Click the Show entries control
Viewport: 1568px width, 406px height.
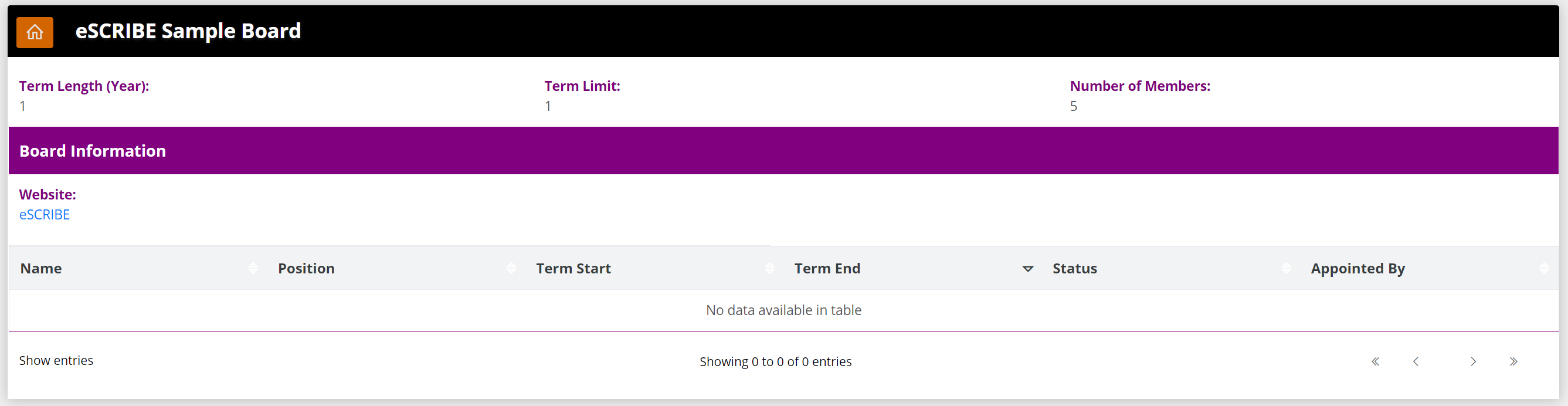pos(56,360)
